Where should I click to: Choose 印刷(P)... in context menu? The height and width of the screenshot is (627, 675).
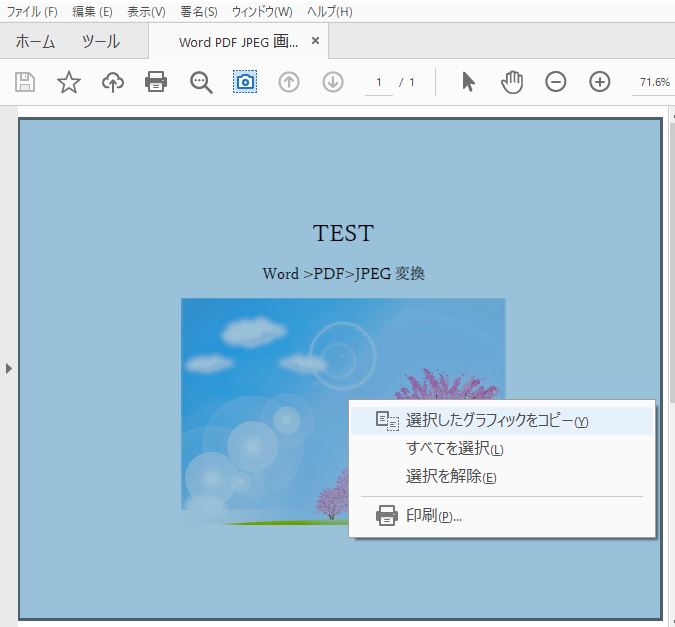click(502, 515)
